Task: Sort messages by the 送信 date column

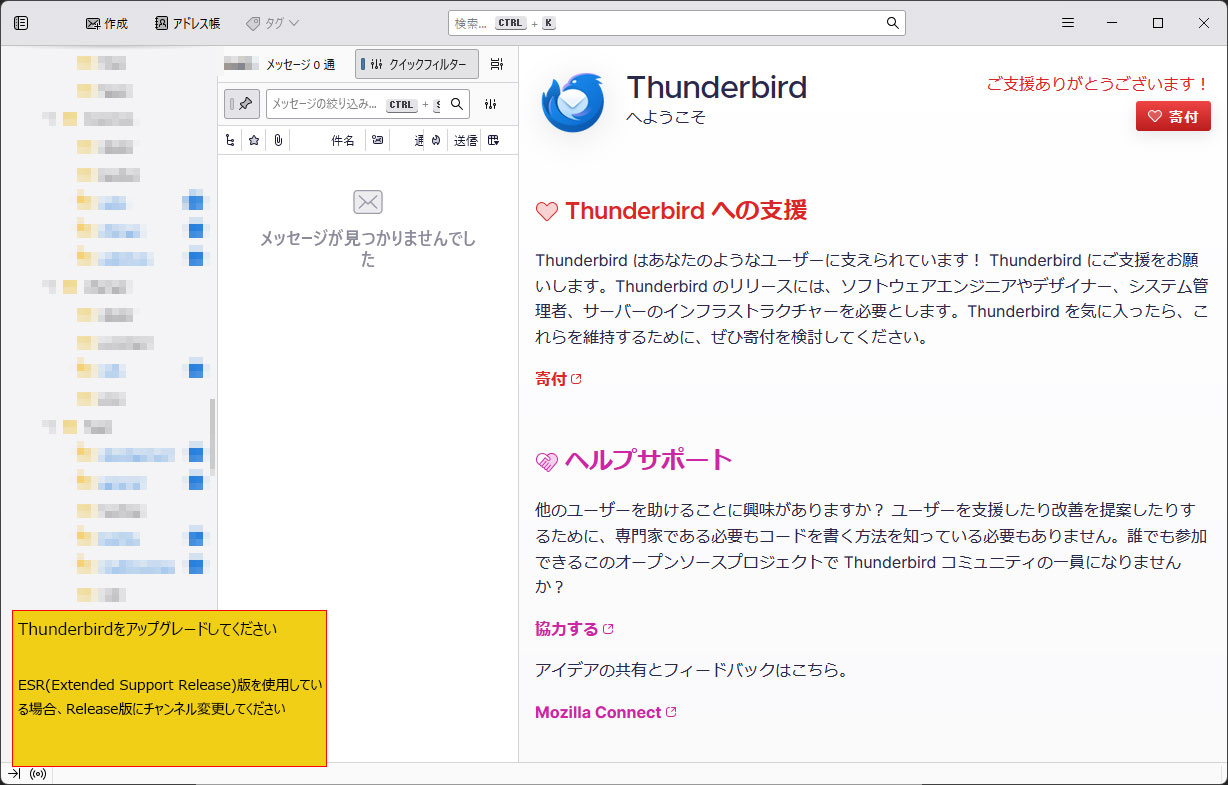Action: pos(466,141)
